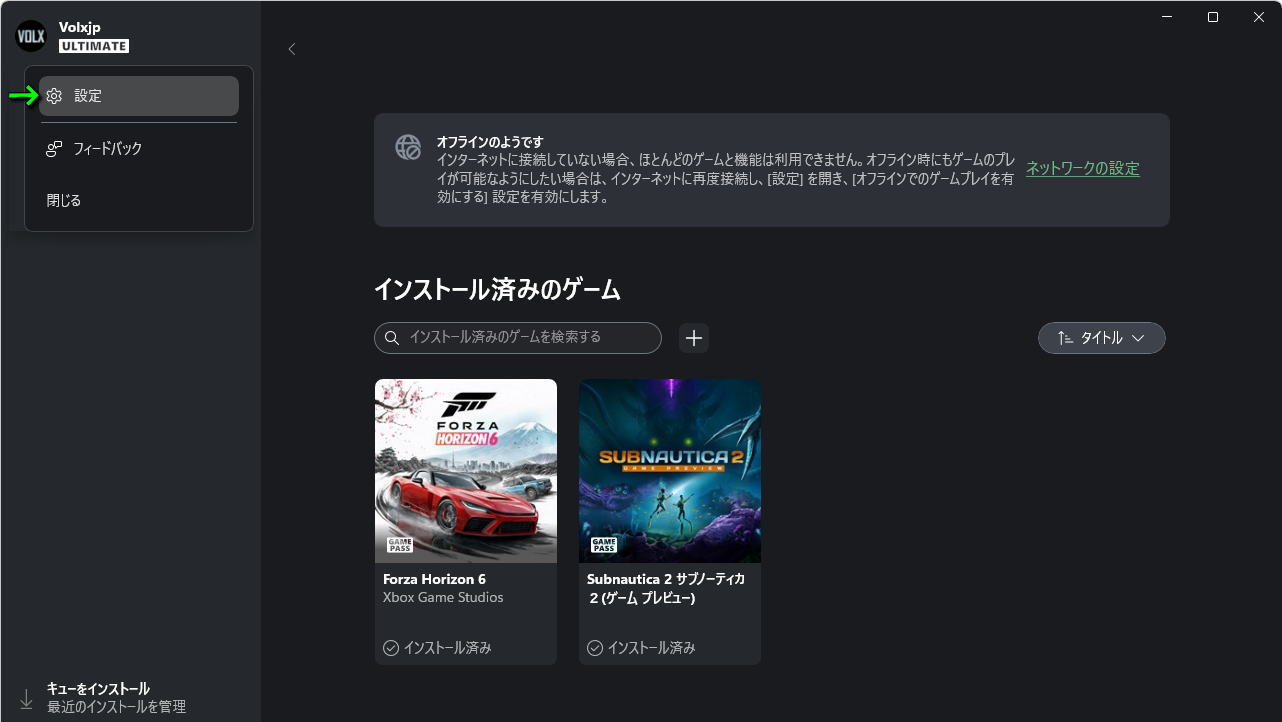Click the インストール済みのゲーム heading
The width and height of the screenshot is (1282, 722).
click(x=497, y=290)
